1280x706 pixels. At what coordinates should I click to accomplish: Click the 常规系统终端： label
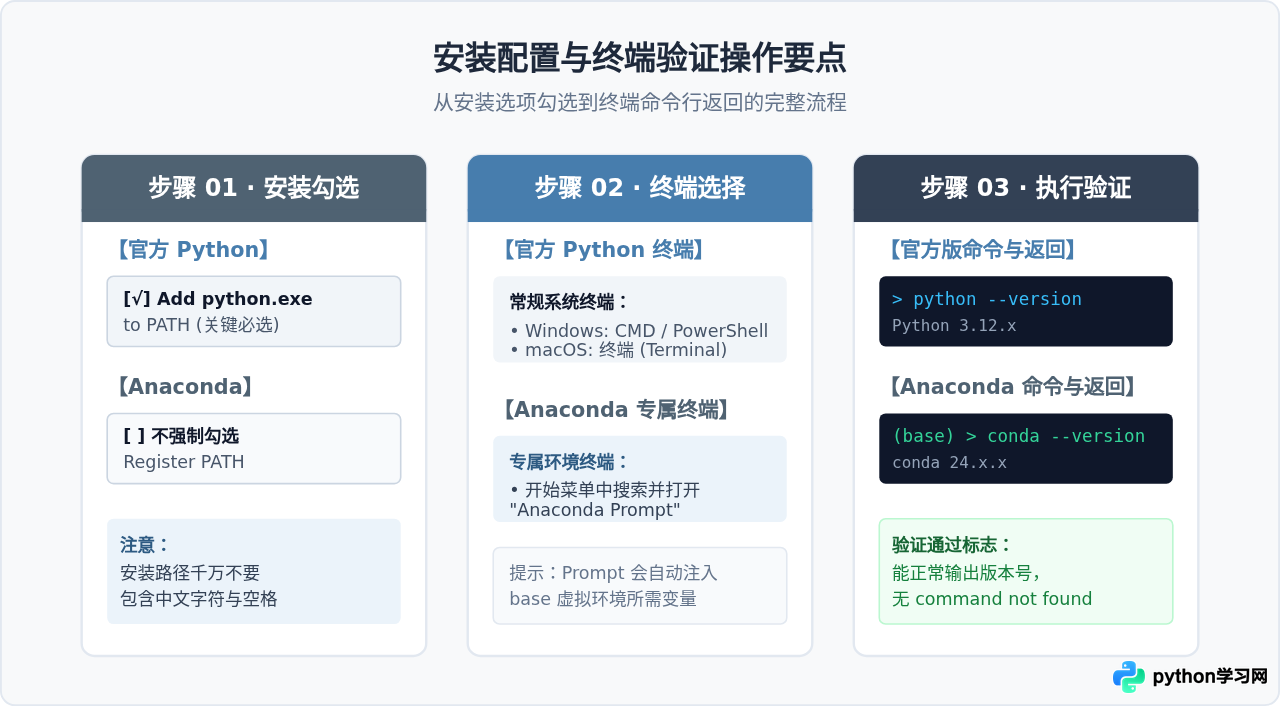(569, 302)
